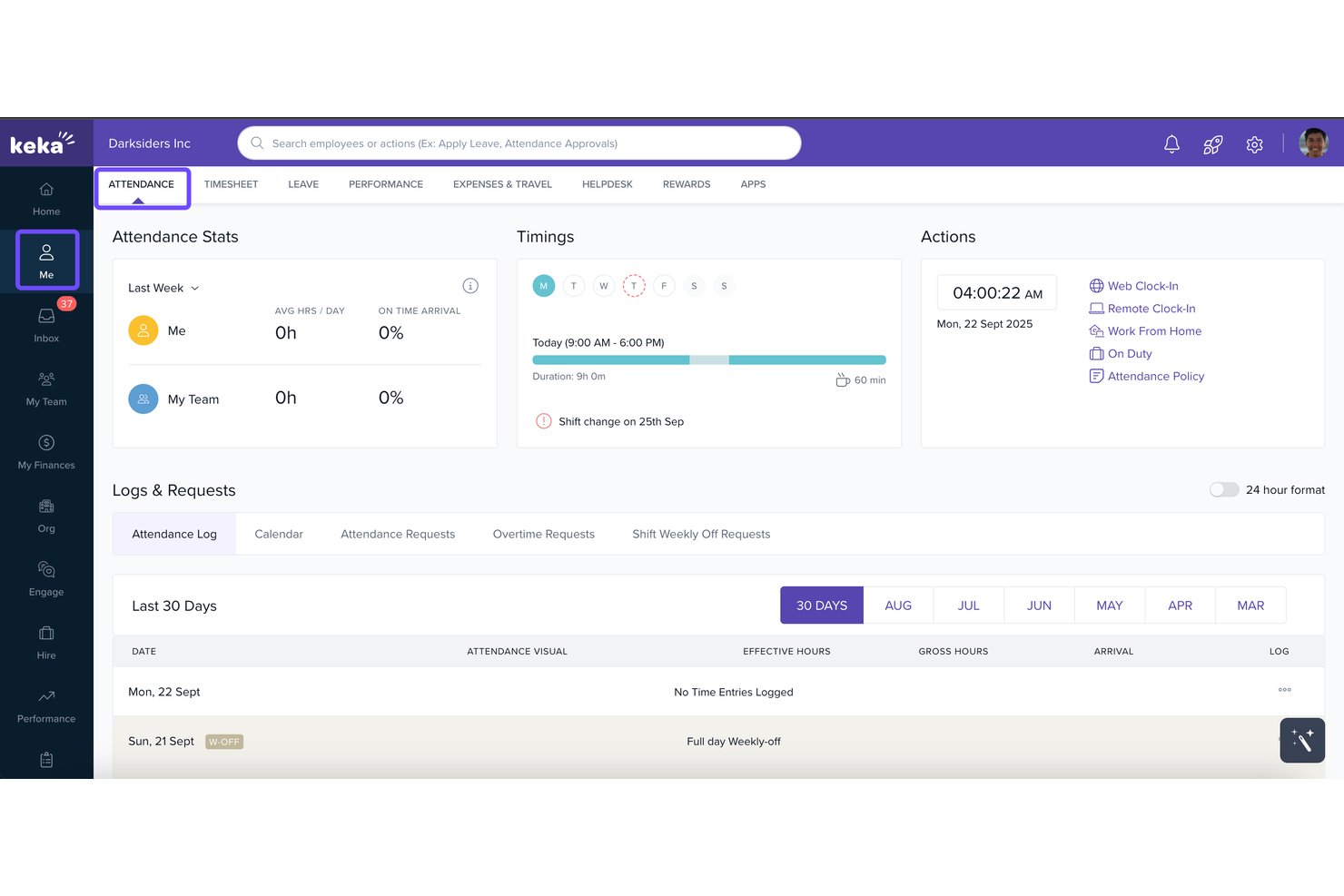The image size is (1344, 896).
Task: Expand the Last Week dropdown
Action: point(163,288)
